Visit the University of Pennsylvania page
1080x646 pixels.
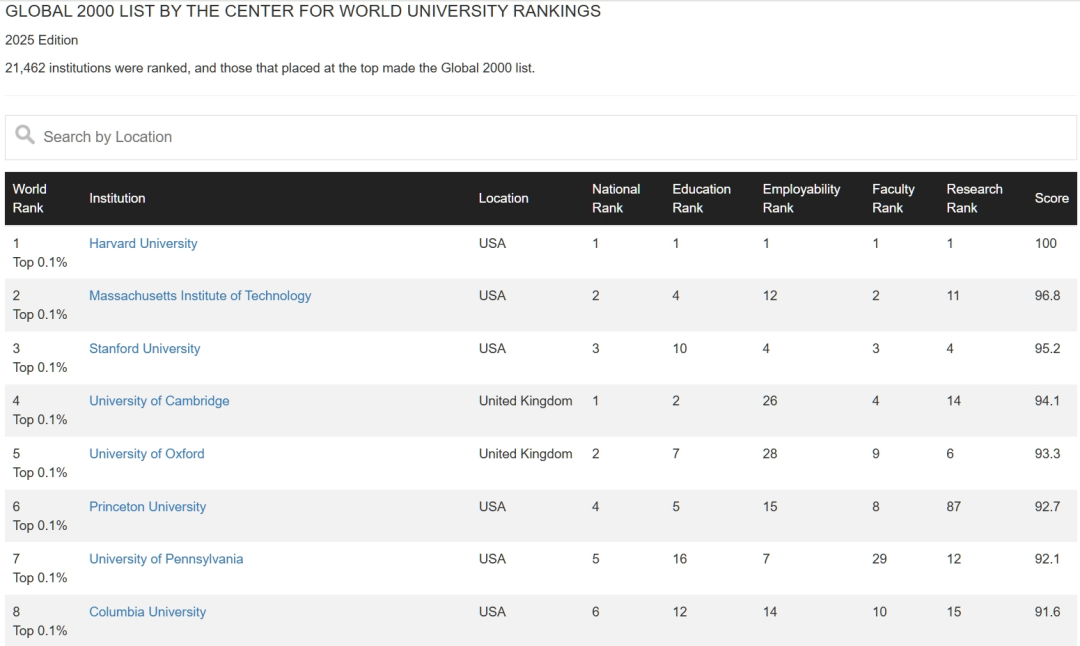pyautogui.click(x=166, y=559)
